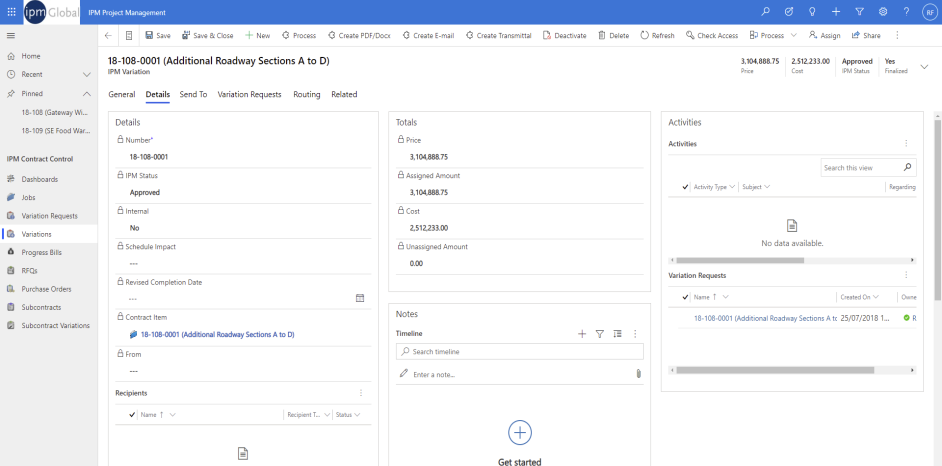Viewport: 942px width, 466px height.
Task: Click Activities grid horizontal scrollbar
Action: (x=740, y=261)
